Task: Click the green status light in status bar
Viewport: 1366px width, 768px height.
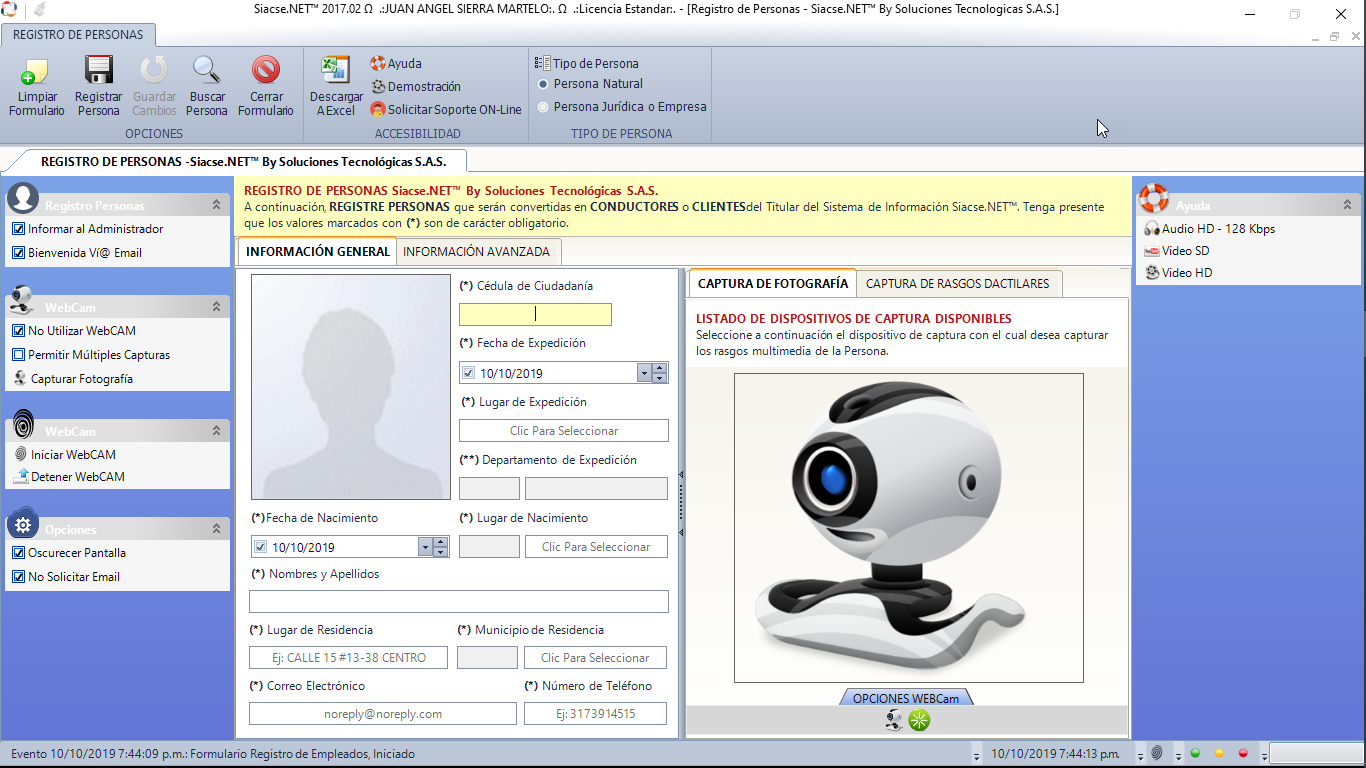Action: click(1195, 753)
